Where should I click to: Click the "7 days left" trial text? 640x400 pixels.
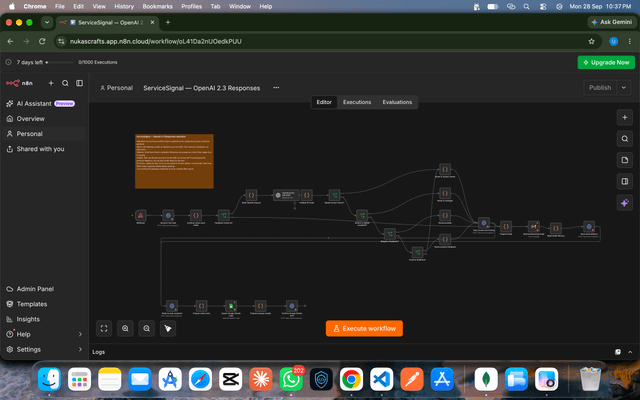click(30, 62)
